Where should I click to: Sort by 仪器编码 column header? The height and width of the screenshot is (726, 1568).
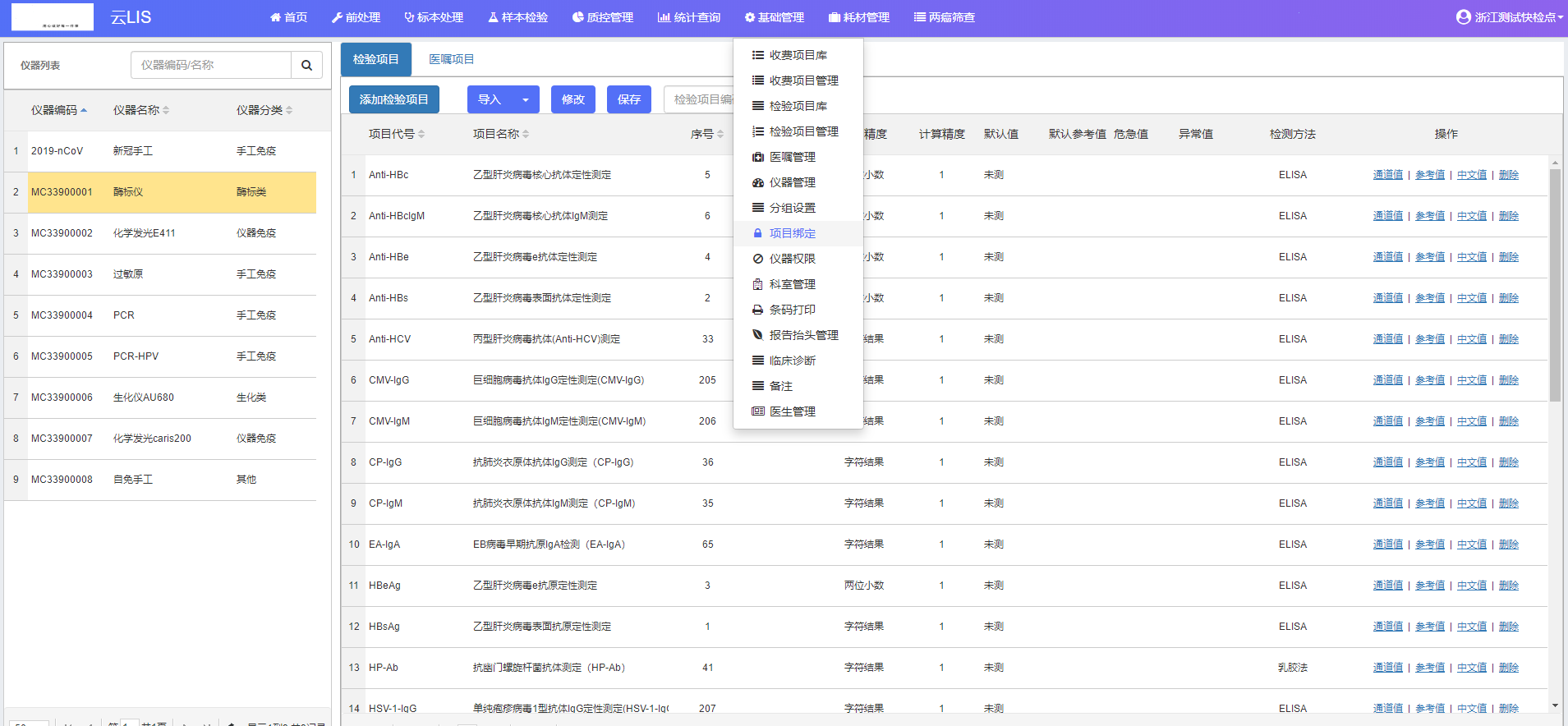pos(59,110)
